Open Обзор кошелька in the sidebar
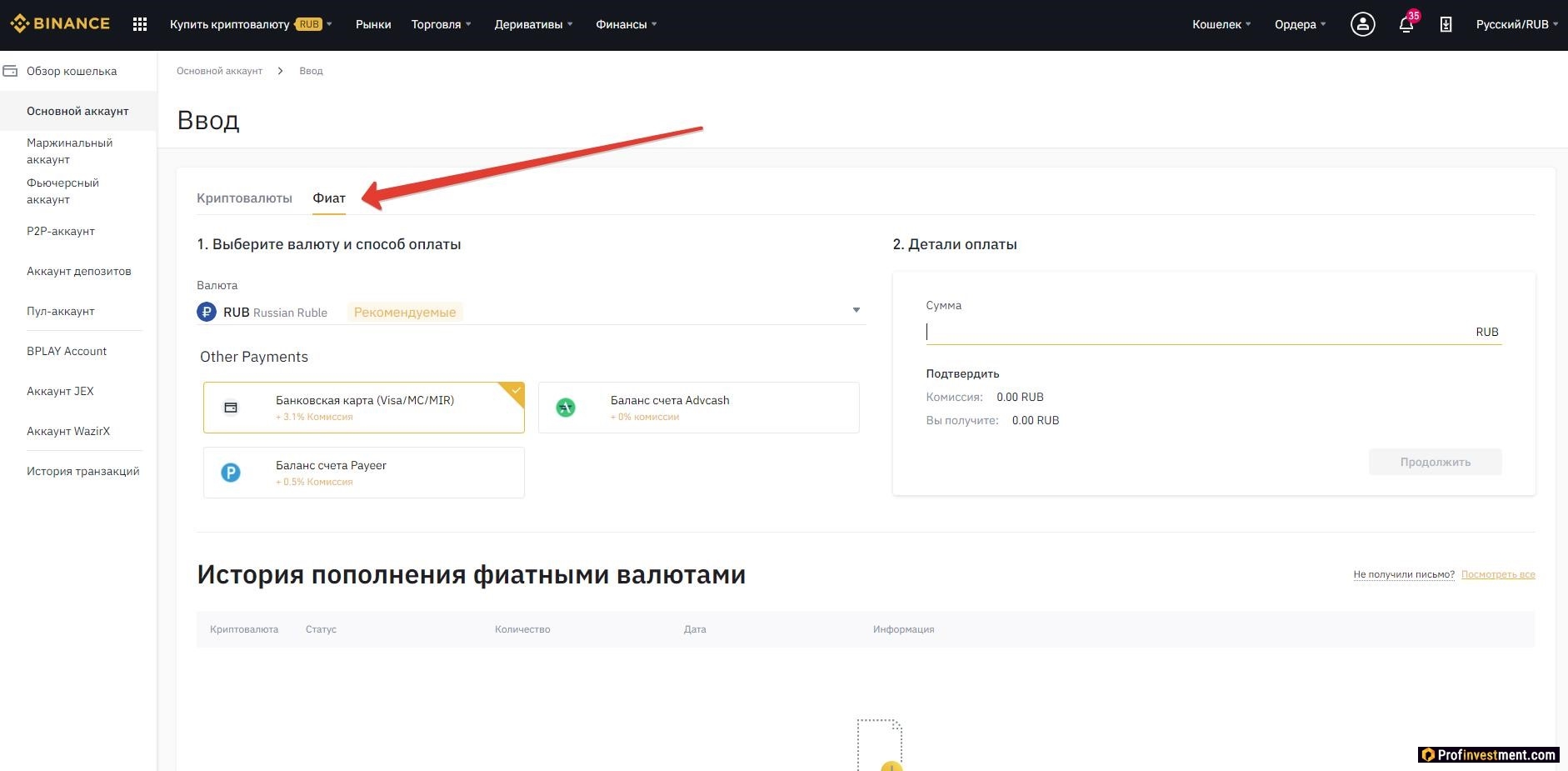Image resolution: width=1568 pixels, height=771 pixels. (72, 71)
